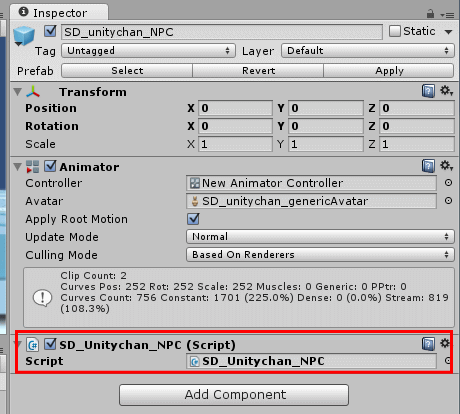Image resolution: width=460 pixels, height=414 pixels.
Task: Open the Animator help reference icon
Action: [x=428, y=166]
